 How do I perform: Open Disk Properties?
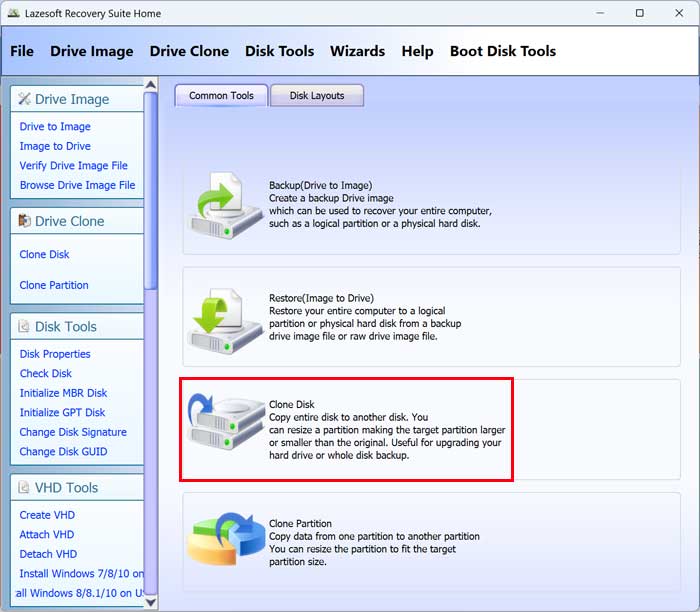click(x=55, y=354)
